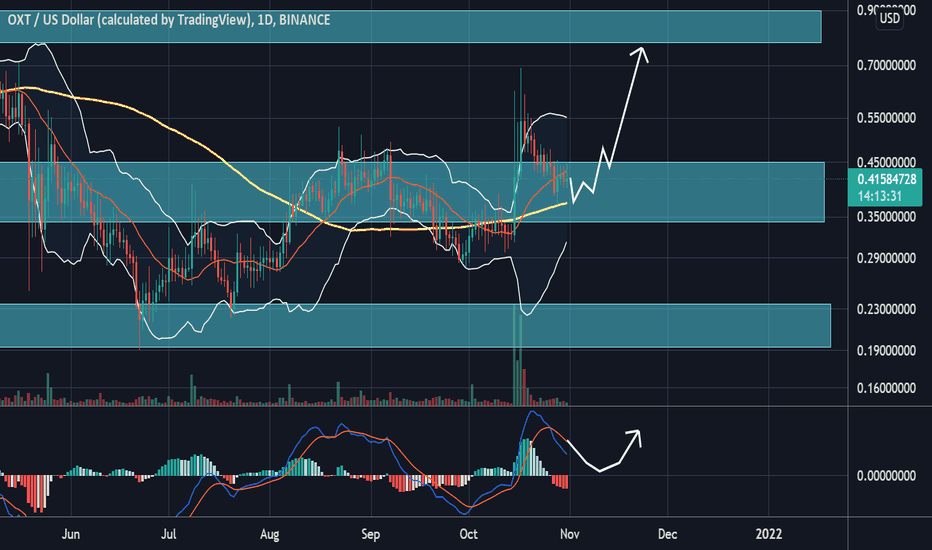932x550 pixels.
Task: Click the OXT / US Dollar chart title
Action: 168,20
